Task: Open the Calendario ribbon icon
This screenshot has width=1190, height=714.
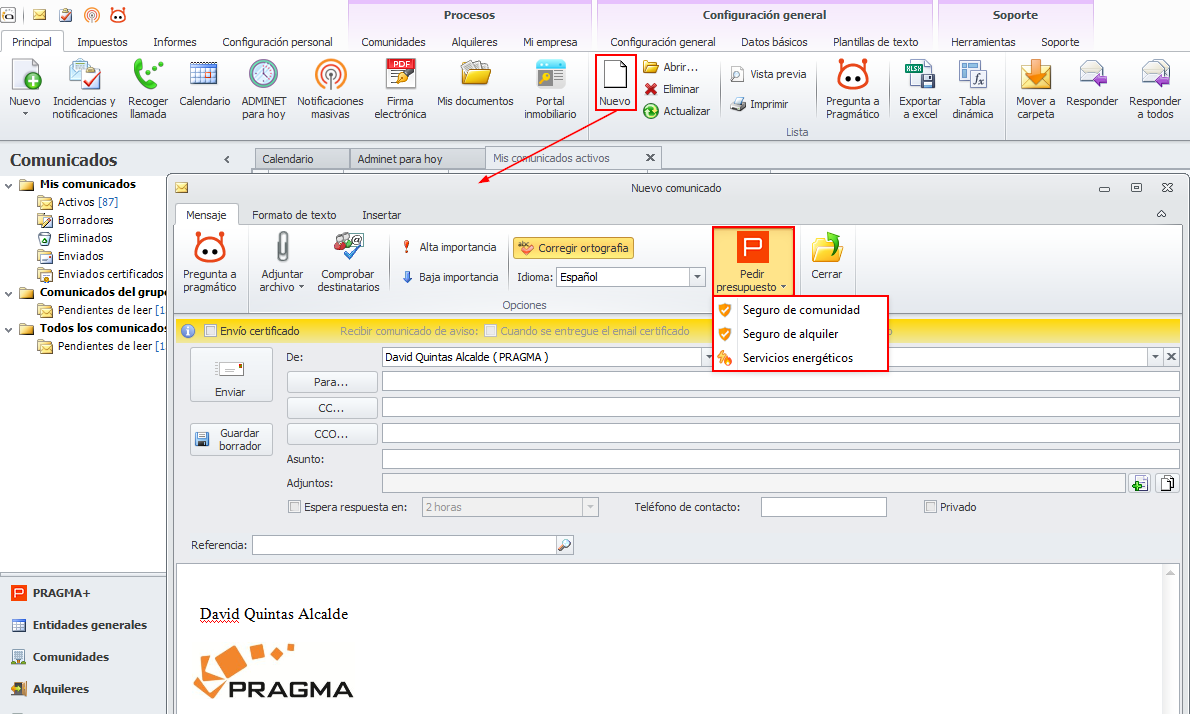Action: tap(204, 83)
